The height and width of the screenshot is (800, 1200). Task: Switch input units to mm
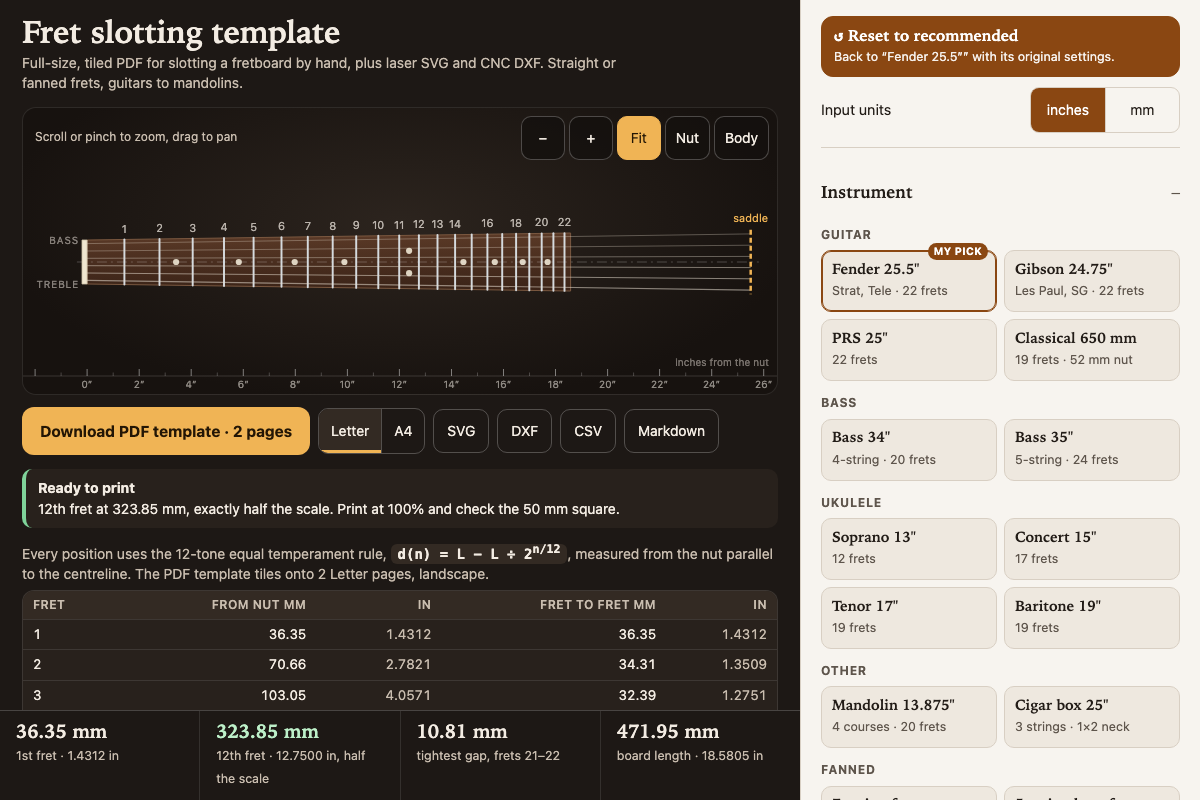(1142, 110)
